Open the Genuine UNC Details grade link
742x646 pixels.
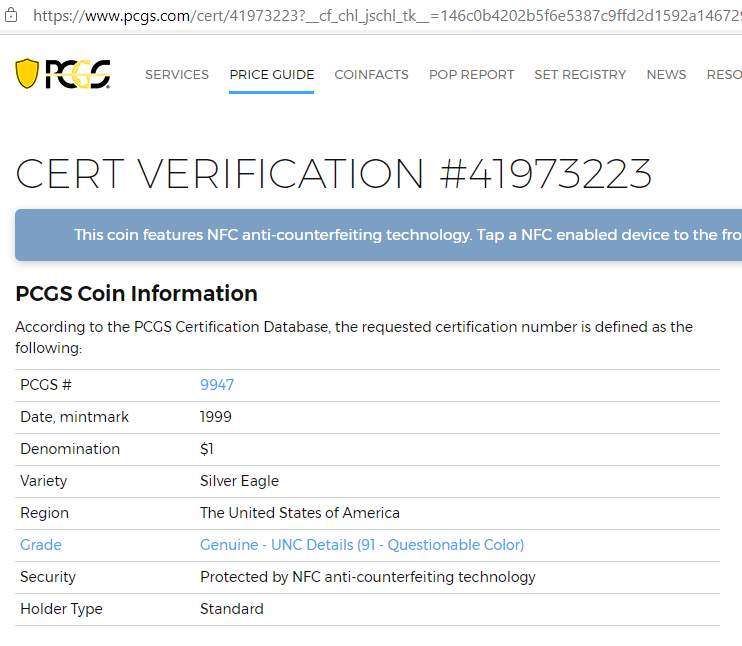pyautogui.click(x=362, y=545)
